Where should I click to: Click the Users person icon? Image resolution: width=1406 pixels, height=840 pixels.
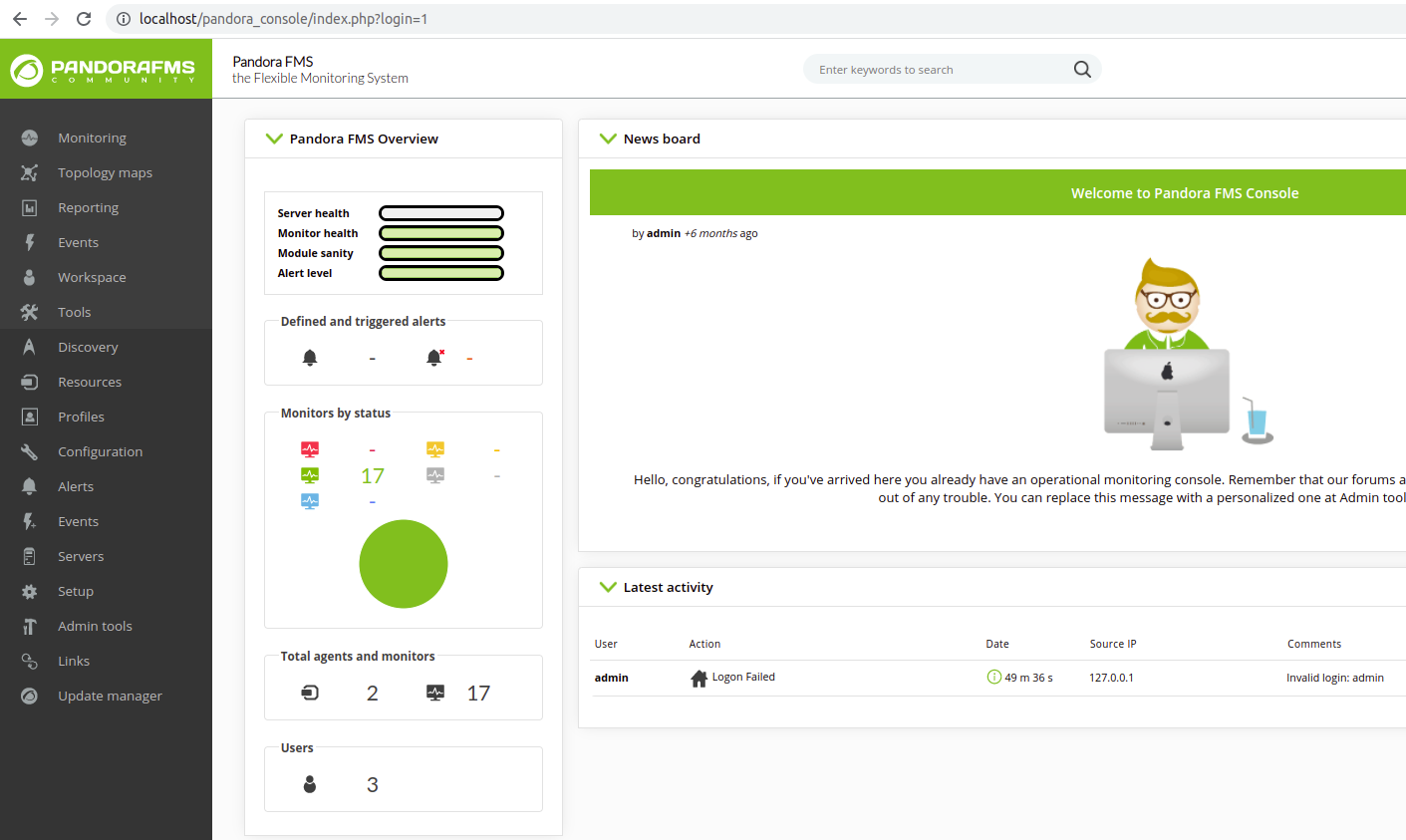pyautogui.click(x=310, y=784)
